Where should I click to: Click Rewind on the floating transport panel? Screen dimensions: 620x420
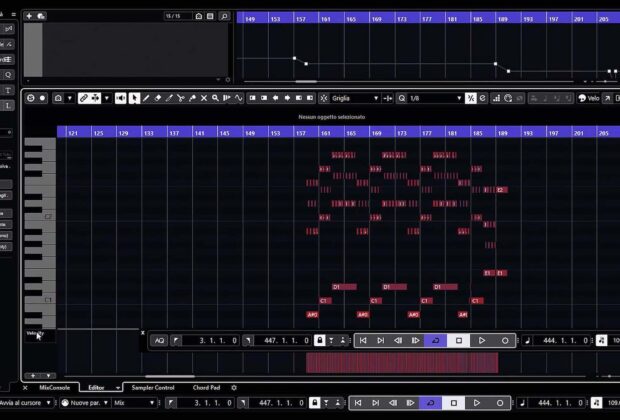[x=398, y=341]
